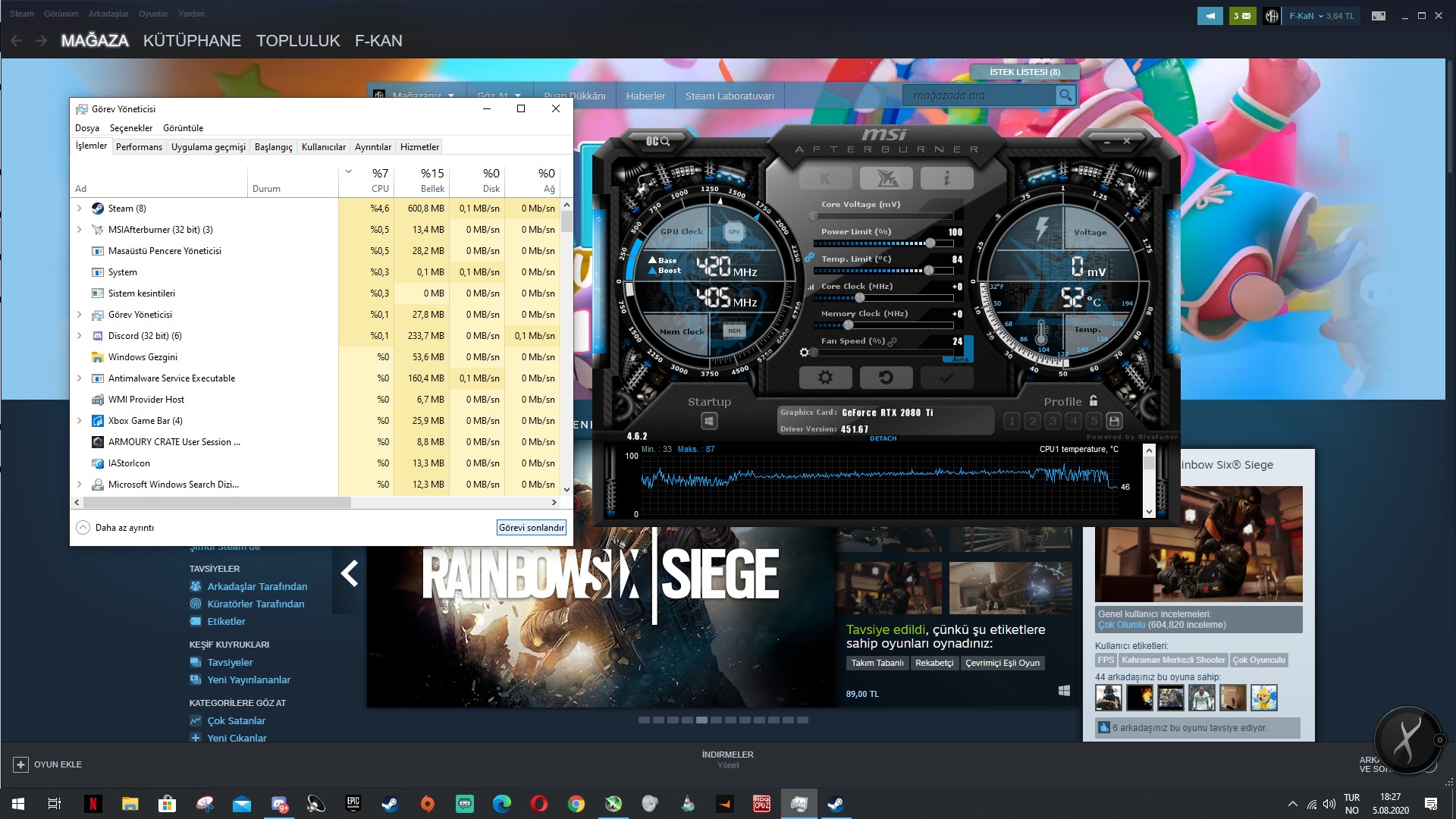Click the Detach link in Afterburner
This screenshot has width=1456, height=819.
coord(883,438)
